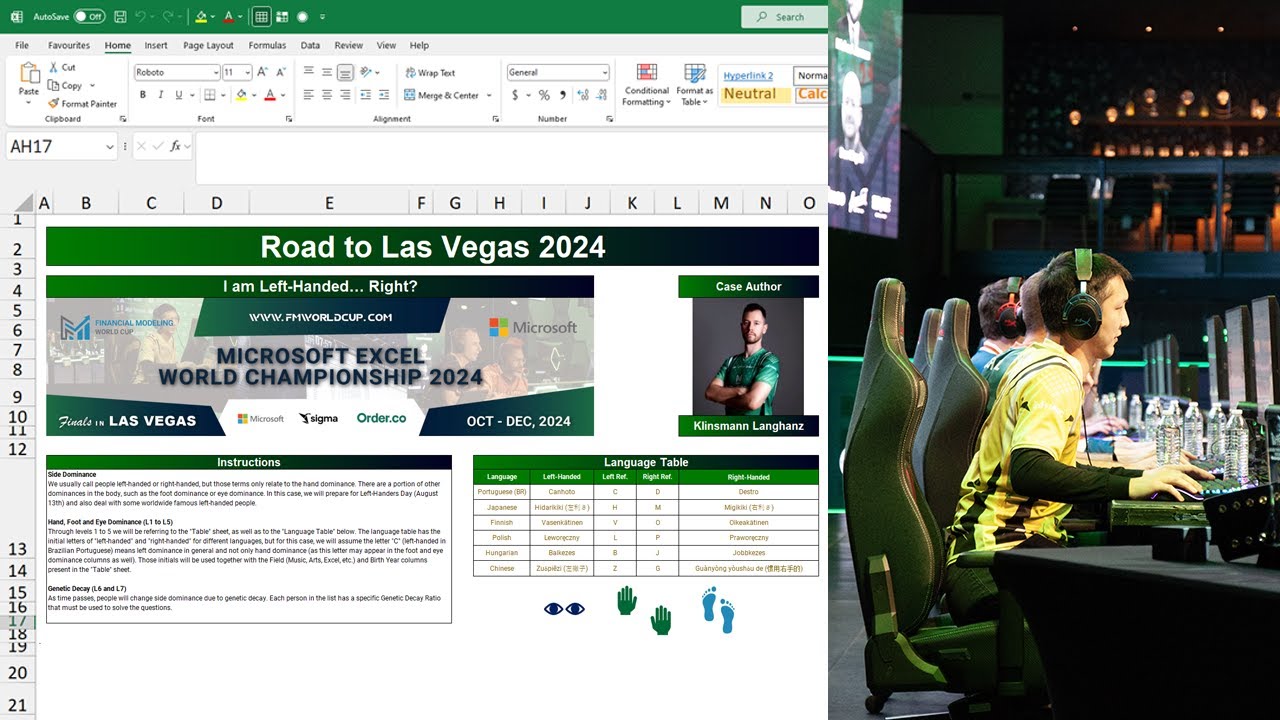Toggle the gridlines button in Quick Access Toolbar

261,17
